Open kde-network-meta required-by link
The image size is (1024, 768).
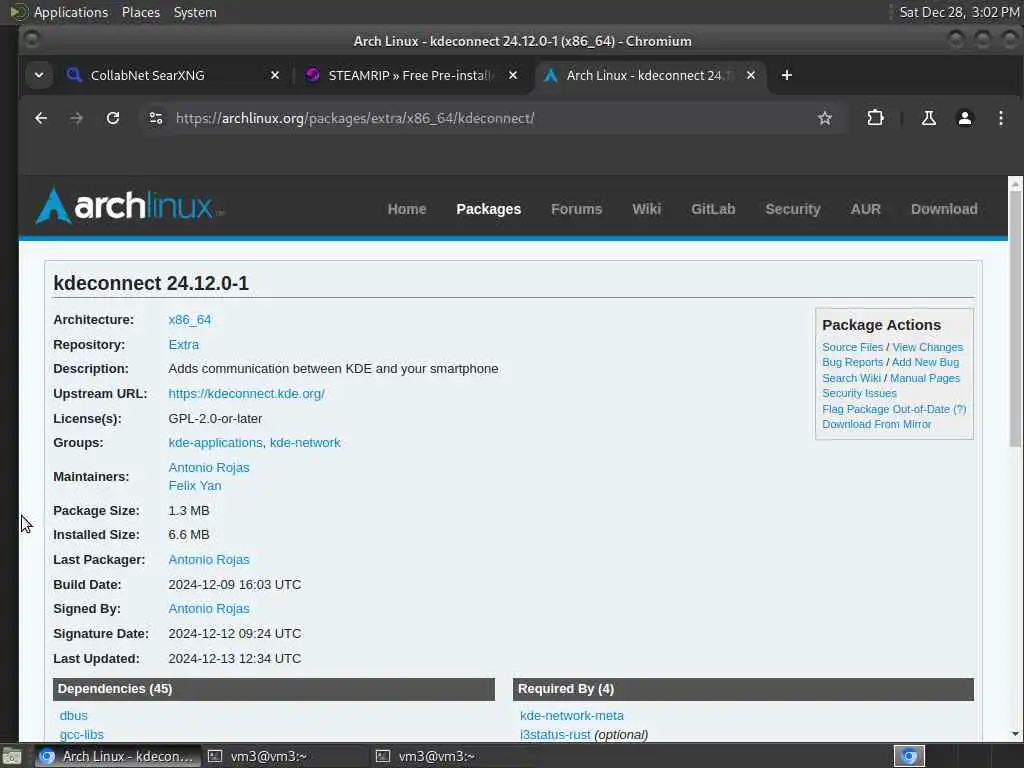pyautogui.click(x=571, y=716)
